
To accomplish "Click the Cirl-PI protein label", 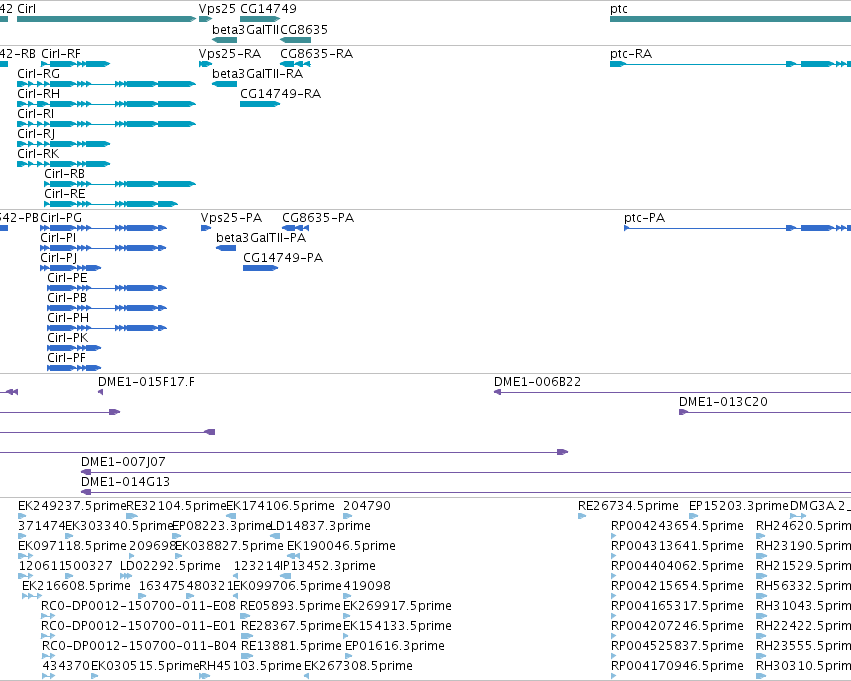I will [58, 238].
